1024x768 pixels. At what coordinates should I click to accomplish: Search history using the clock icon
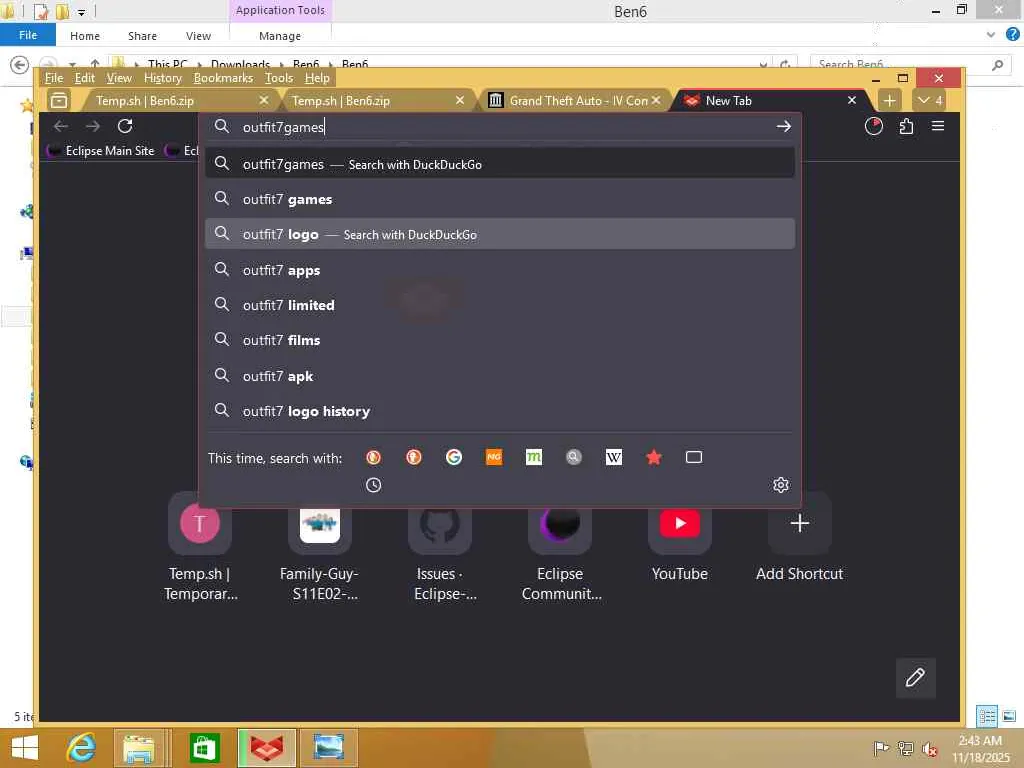coord(374,485)
